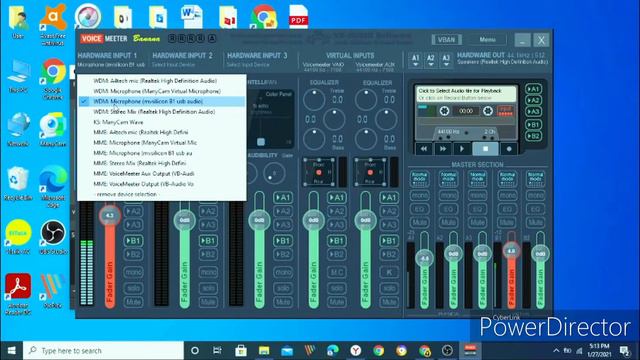Screen dimensions: 640x360
Task: Open the PDF file on desktop
Action: [298, 17]
